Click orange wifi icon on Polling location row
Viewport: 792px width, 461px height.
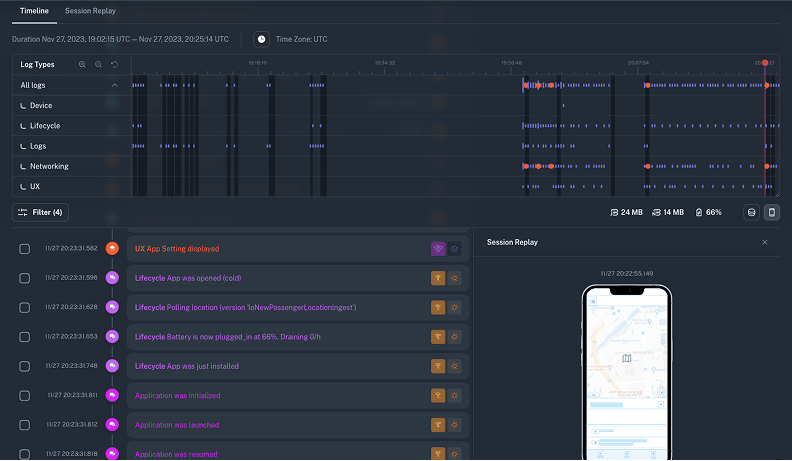[438, 307]
